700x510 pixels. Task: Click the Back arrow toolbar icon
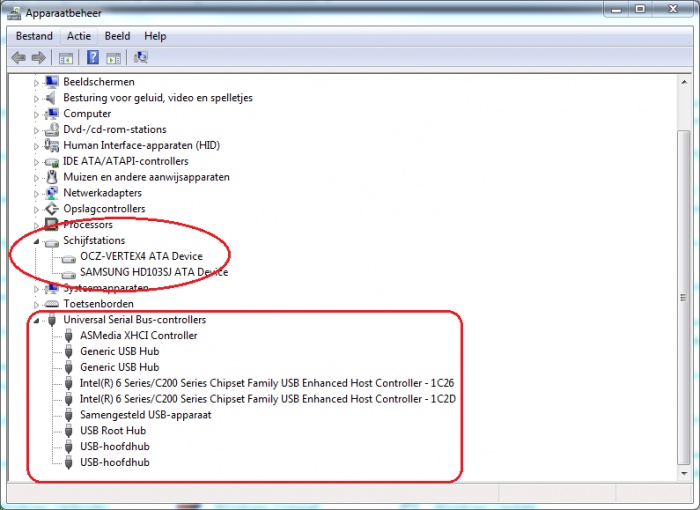click(x=18, y=58)
